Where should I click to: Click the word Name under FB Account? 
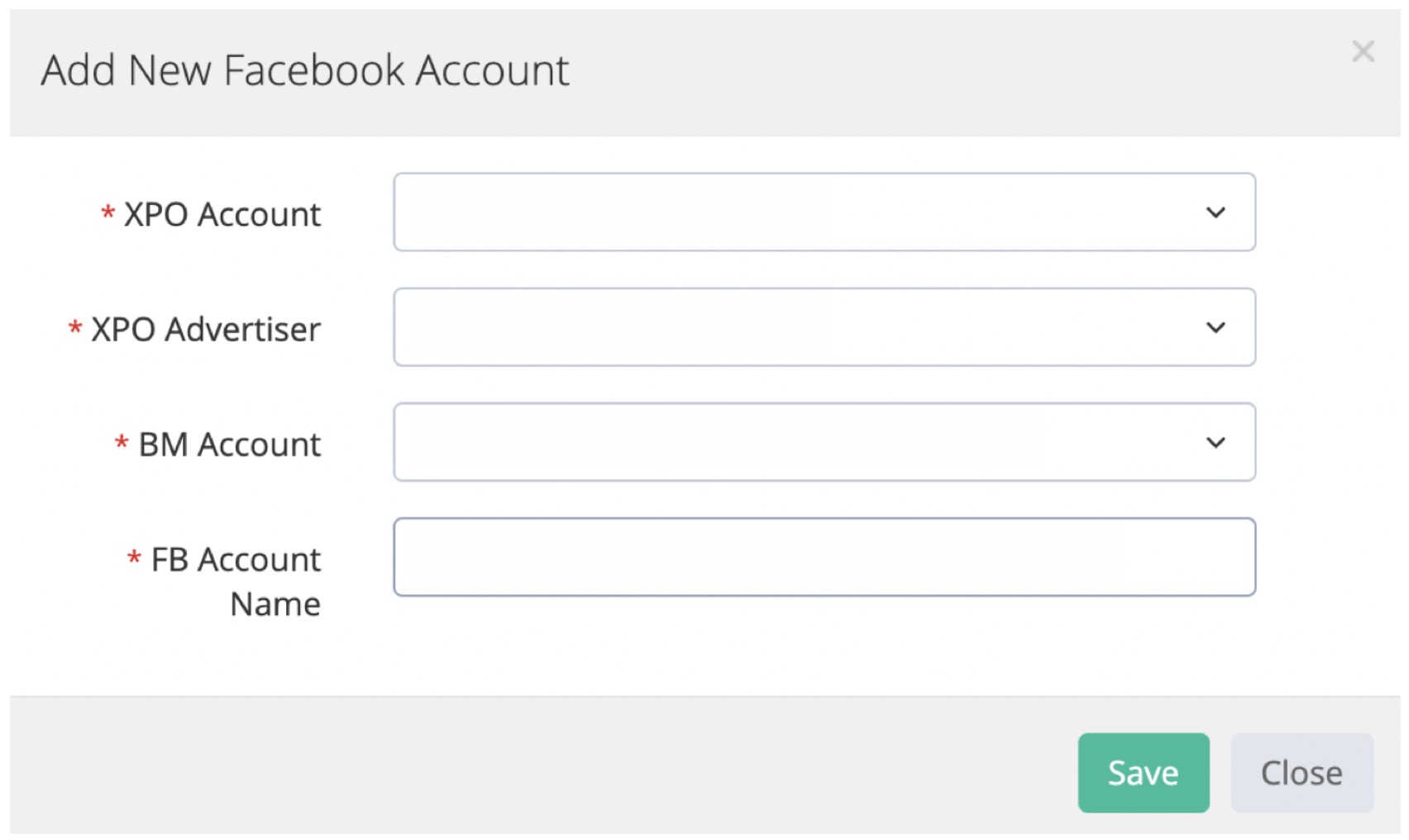coord(275,604)
